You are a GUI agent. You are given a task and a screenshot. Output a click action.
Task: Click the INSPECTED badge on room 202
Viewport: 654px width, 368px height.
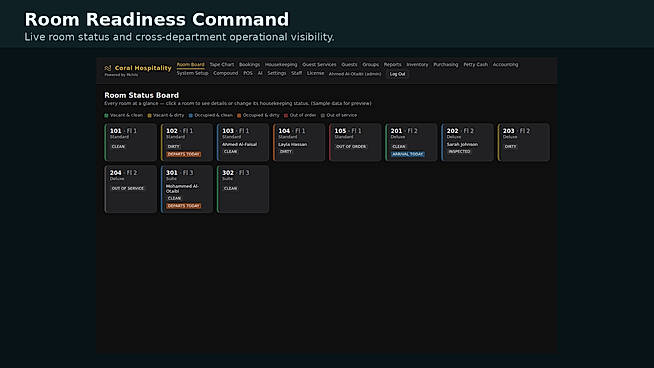[x=459, y=152]
